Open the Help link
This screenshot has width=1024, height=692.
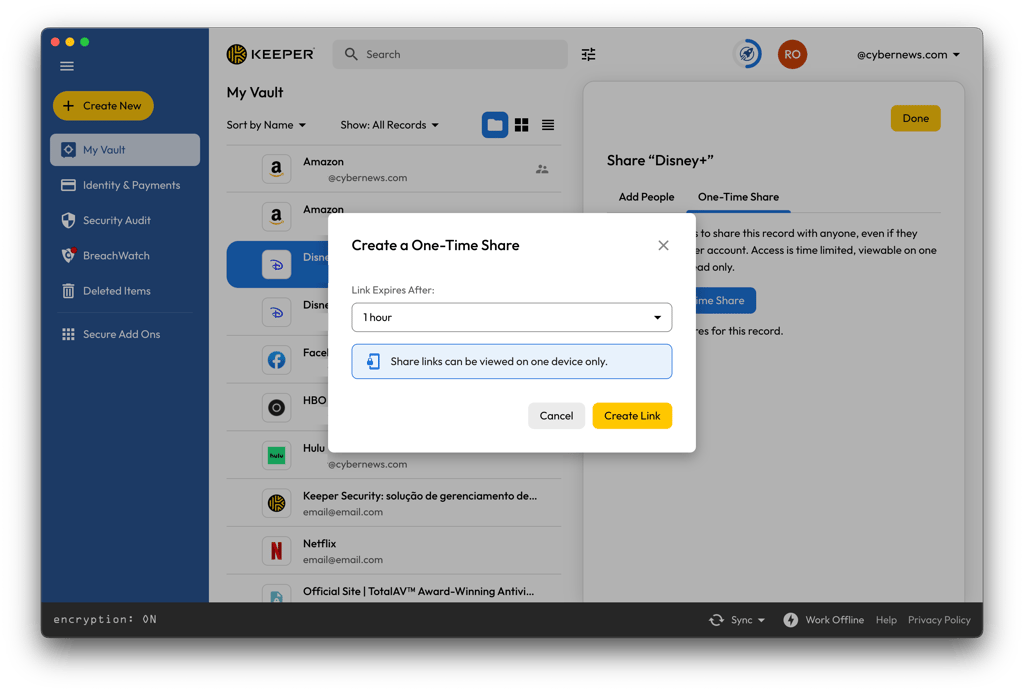[886, 620]
